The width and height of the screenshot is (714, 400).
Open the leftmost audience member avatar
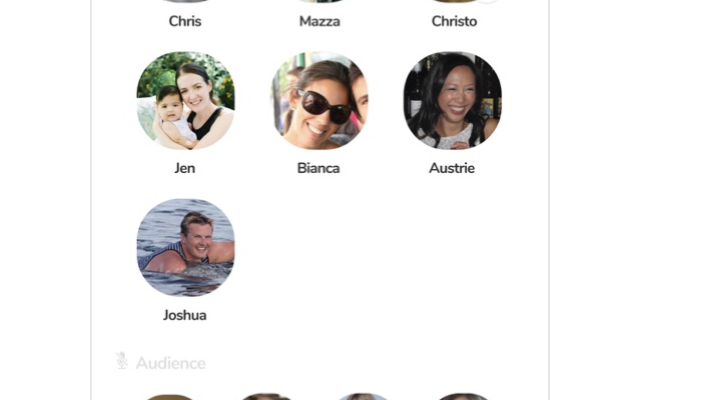coord(169,397)
